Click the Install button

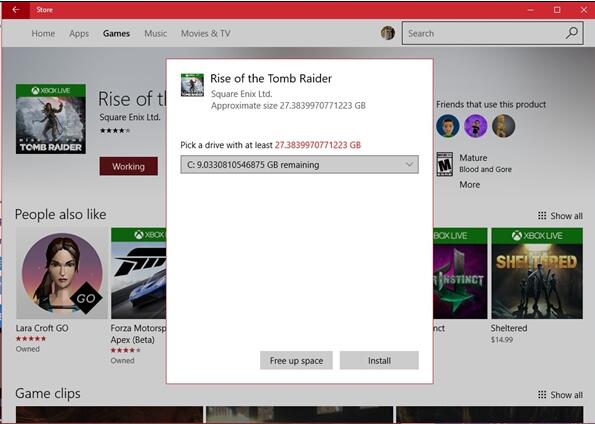379,360
